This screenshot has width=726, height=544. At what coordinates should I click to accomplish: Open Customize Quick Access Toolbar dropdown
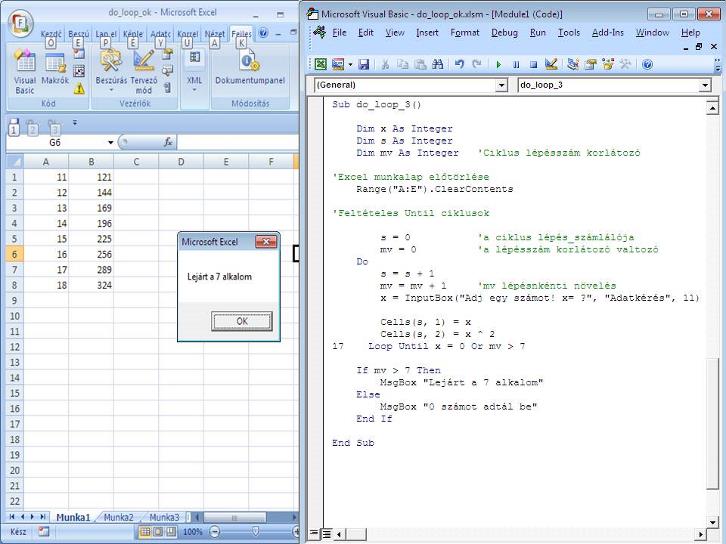[x=75, y=123]
